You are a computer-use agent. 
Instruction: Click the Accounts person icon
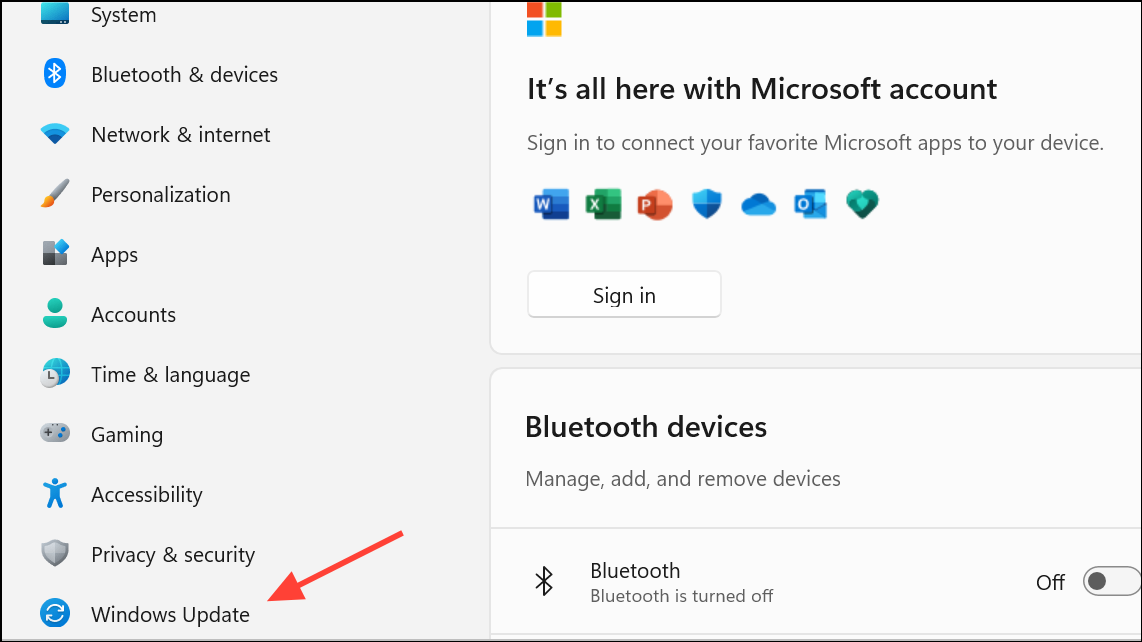(x=55, y=313)
